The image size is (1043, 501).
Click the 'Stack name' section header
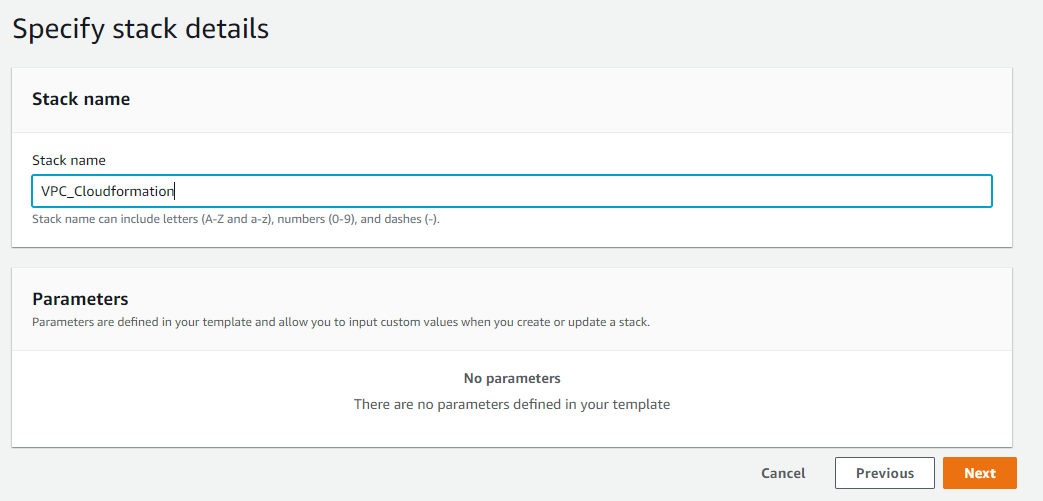[81, 99]
